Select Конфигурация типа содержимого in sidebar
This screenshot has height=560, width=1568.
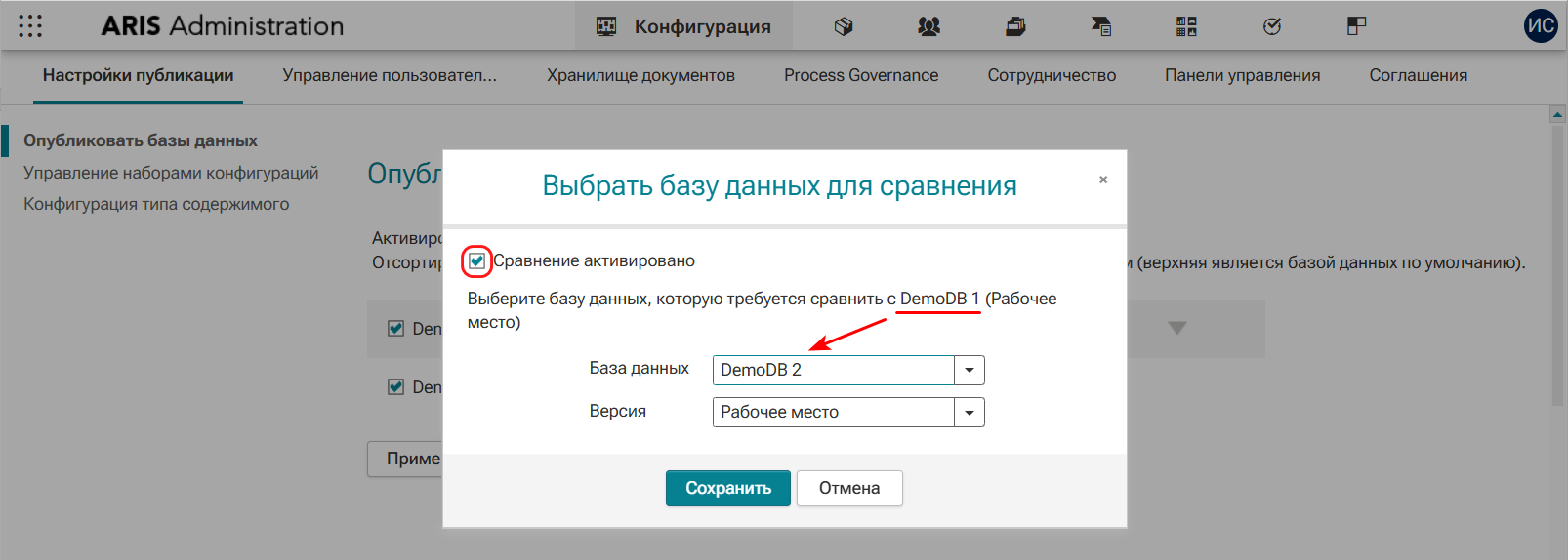coord(156,204)
